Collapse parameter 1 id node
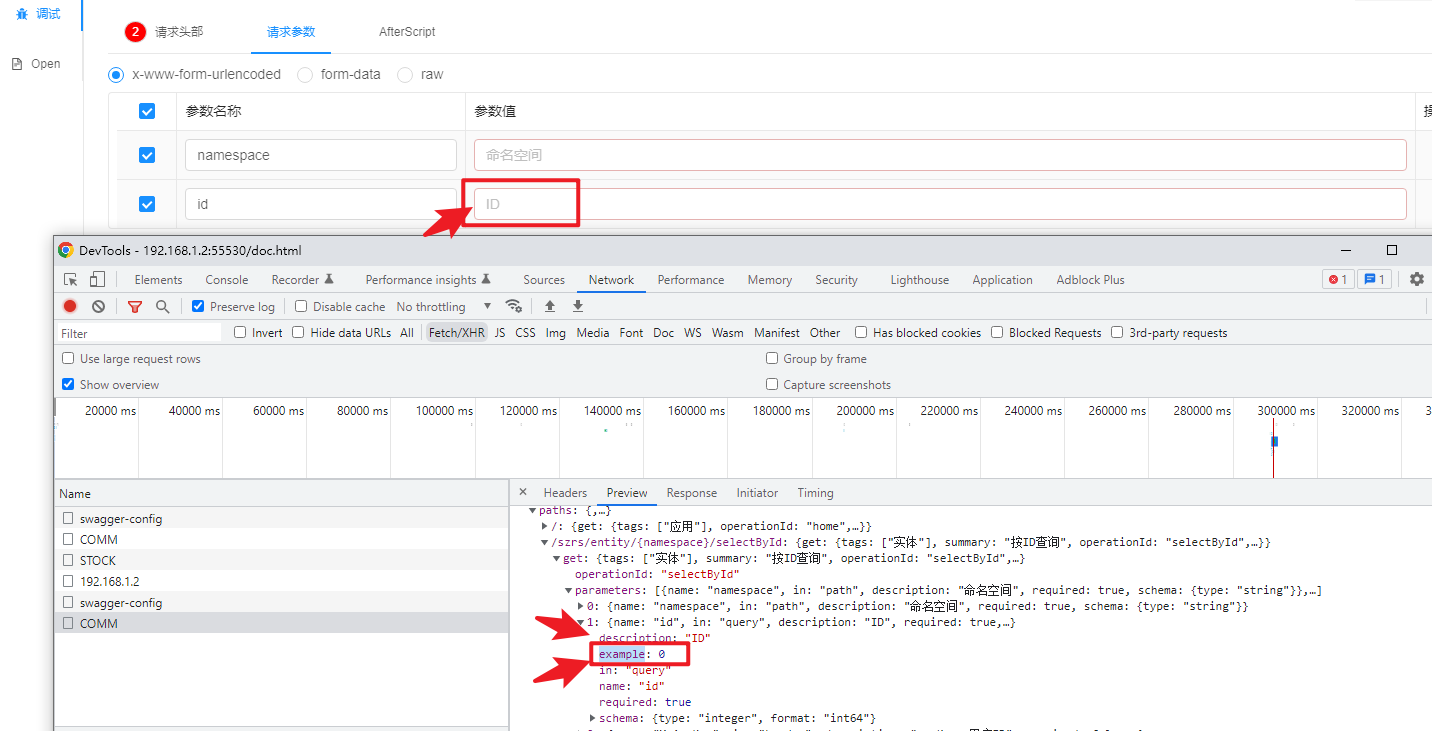1432x731 pixels. (581, 622)
